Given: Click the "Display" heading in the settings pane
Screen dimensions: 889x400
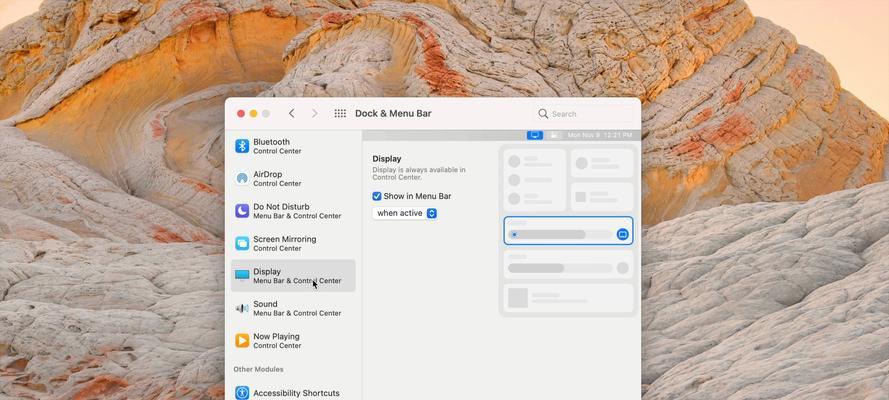Looking at the screenshot, I should click(388, 159).
